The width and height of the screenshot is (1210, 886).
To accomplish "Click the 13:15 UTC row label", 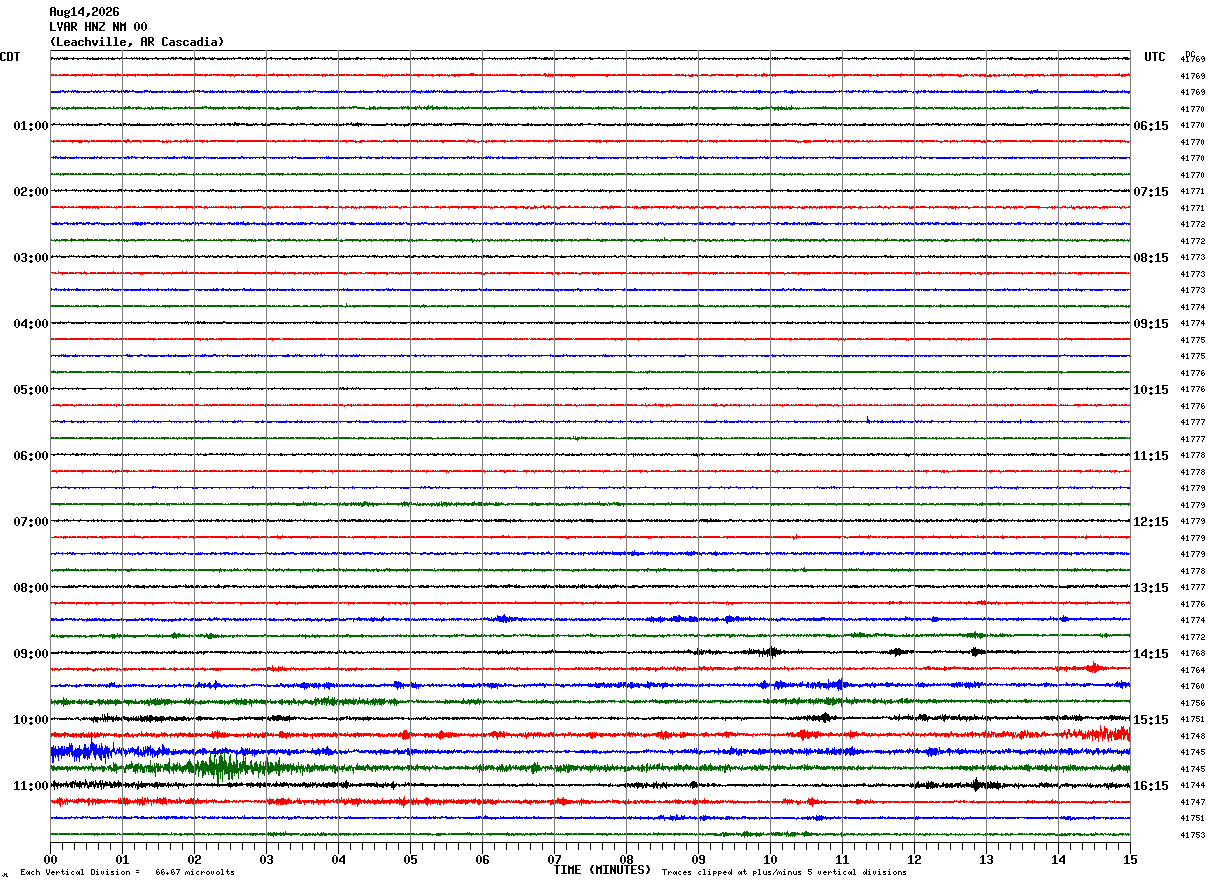I will coord(1151,588).
